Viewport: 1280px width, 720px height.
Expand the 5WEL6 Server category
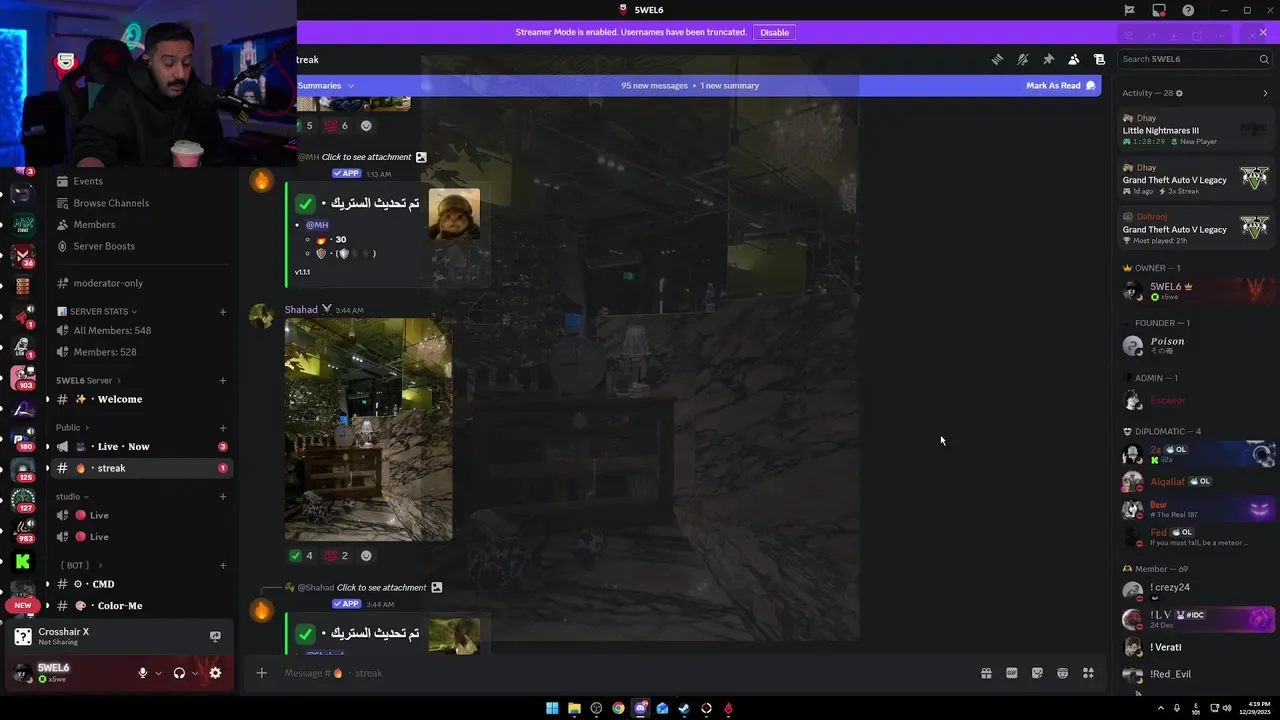tap(89, 380)
